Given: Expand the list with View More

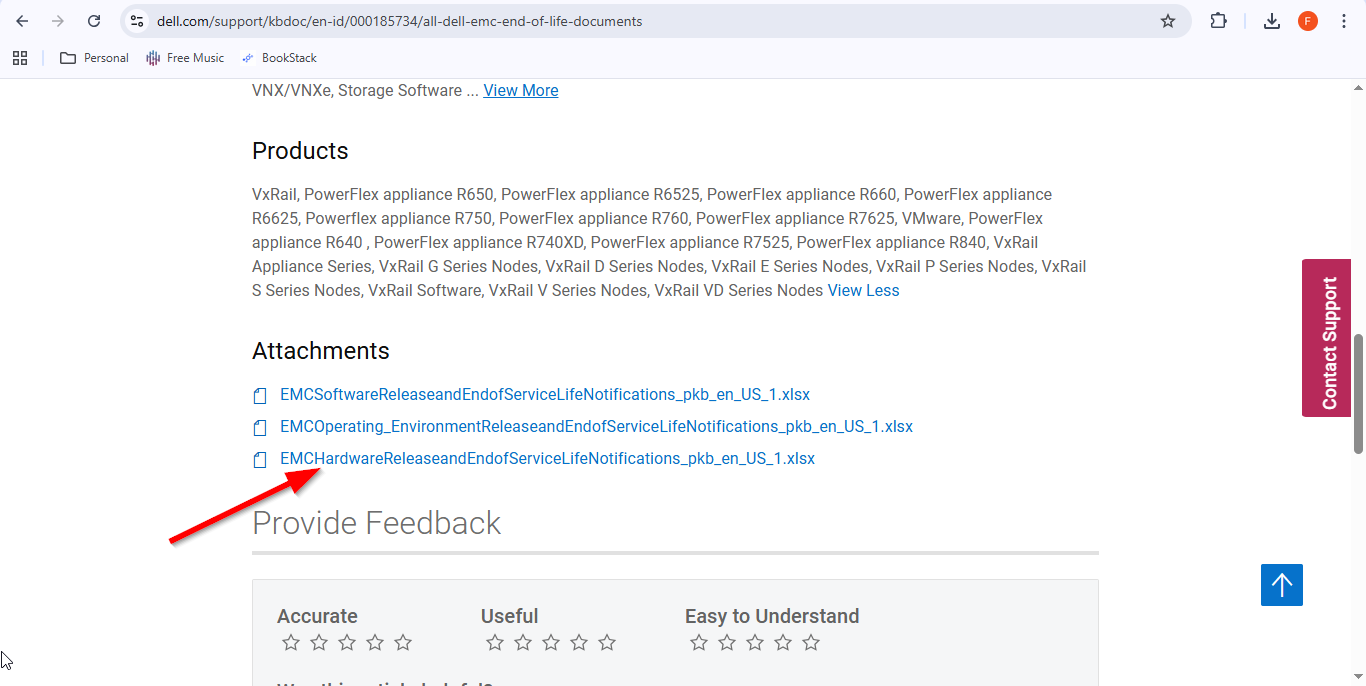Looking at the screenshot, I should pos(520,91).
